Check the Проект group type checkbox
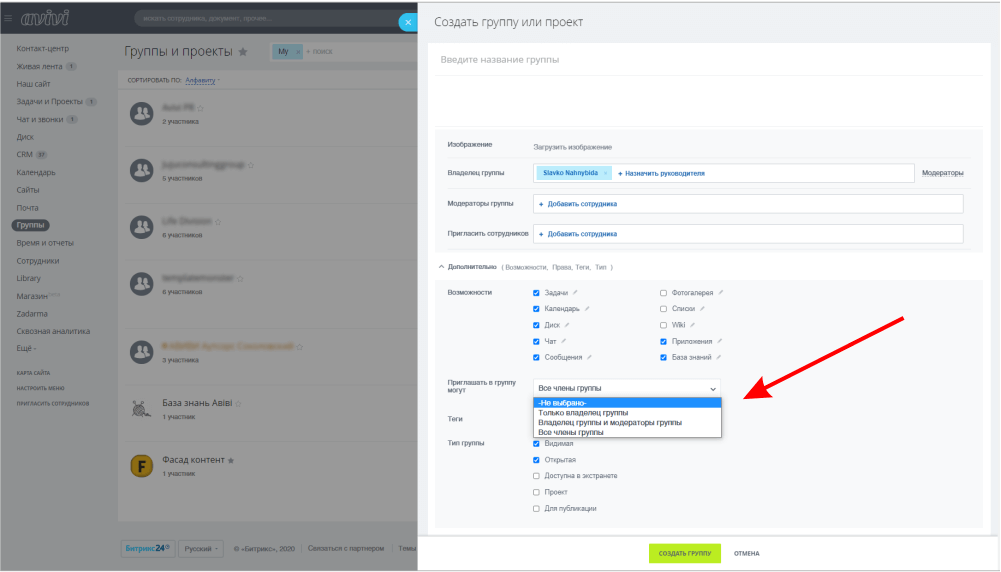Screen dimensions: 1001x572 tap(537, 492)
